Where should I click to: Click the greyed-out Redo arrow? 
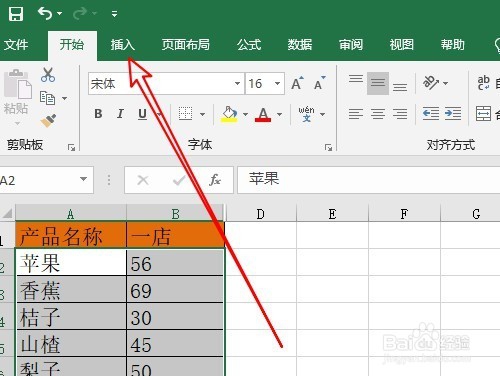(80, 13)
